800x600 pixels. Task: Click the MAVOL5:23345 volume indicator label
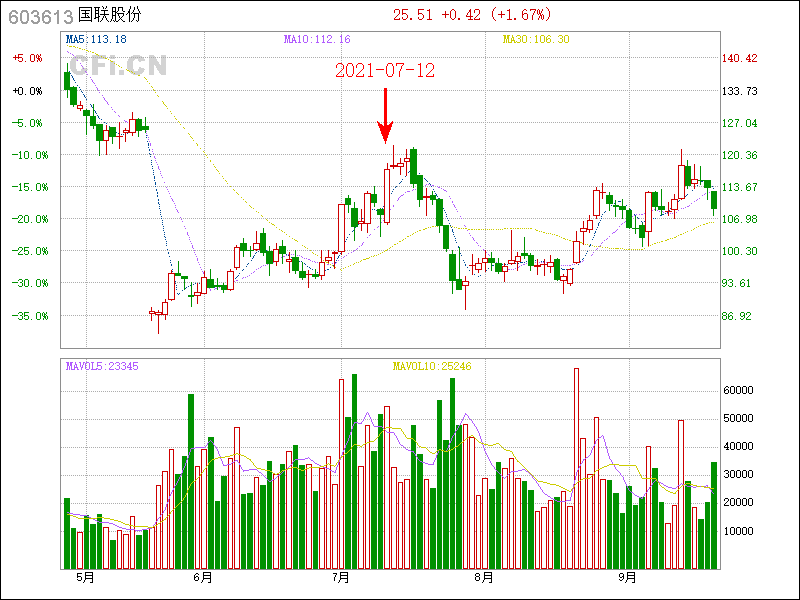[102, 366]
